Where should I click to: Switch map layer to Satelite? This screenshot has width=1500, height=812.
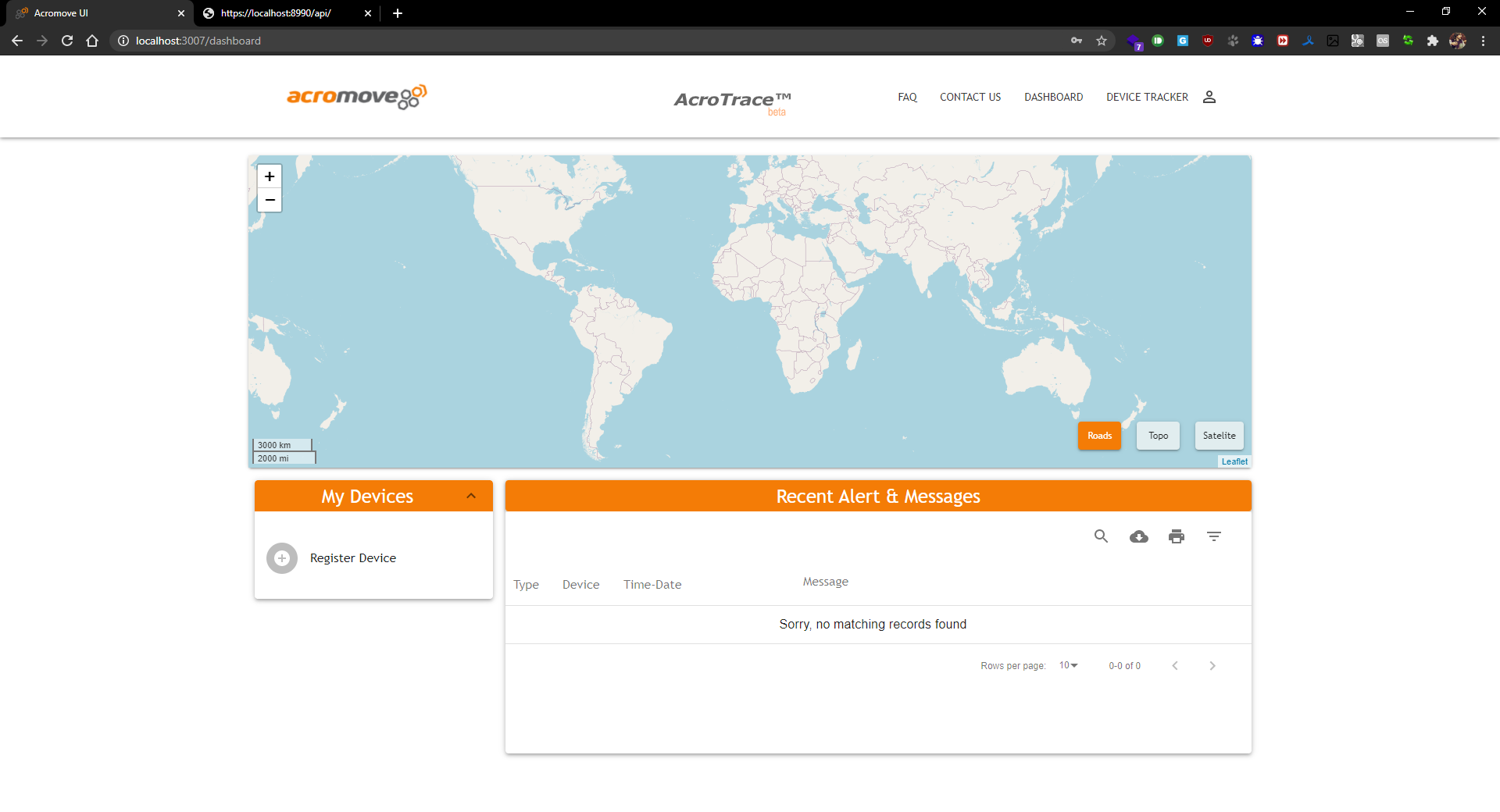1219,436
